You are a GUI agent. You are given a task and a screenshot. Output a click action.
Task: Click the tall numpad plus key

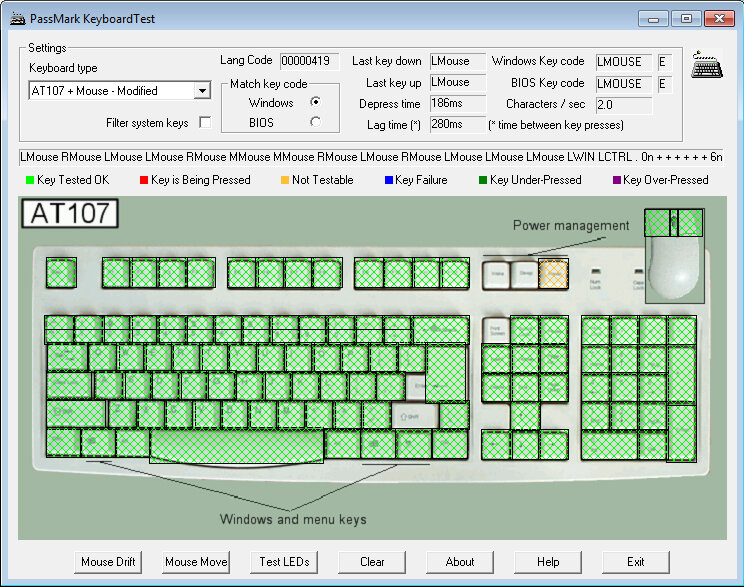[x=682, y=375]
